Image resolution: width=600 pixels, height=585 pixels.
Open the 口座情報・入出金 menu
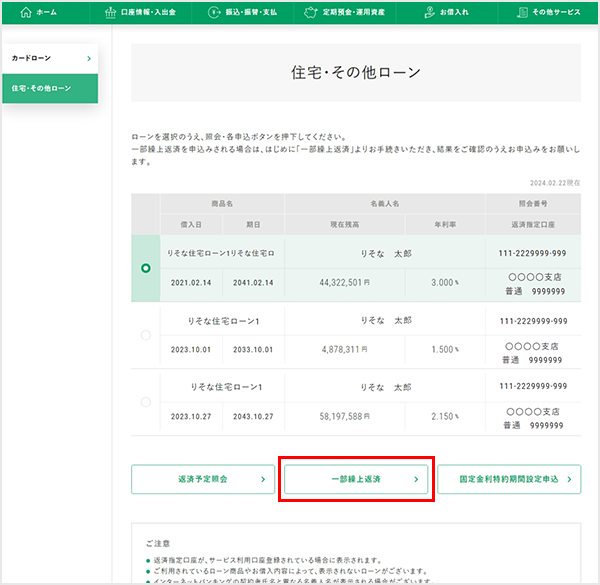click(x=140, y=12)
